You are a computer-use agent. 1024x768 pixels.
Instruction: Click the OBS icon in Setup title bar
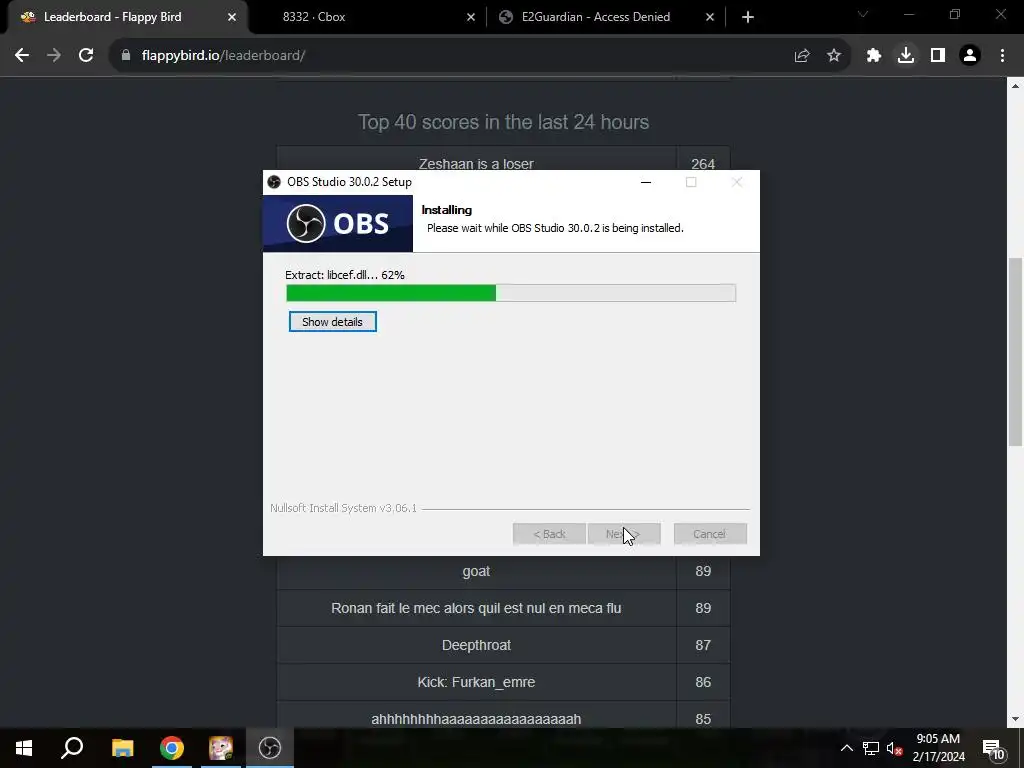pos(274,182)
